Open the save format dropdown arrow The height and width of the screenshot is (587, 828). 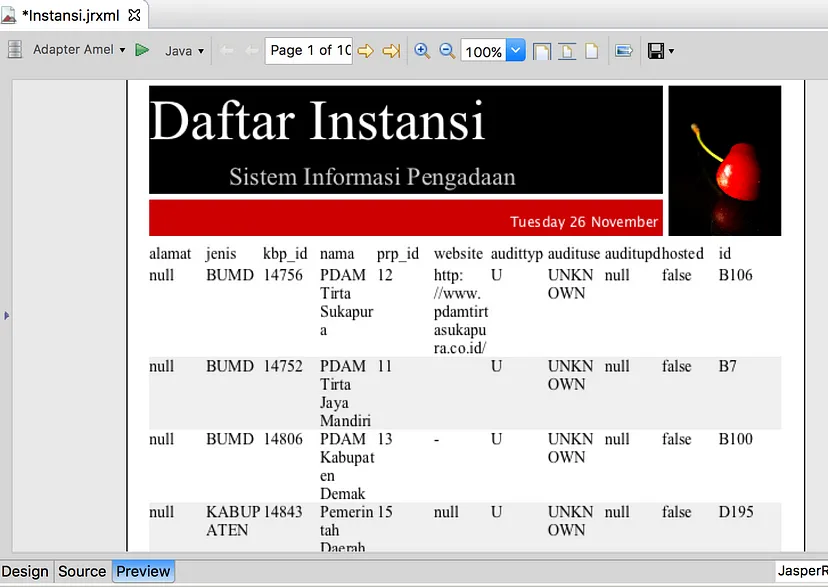click(671, 51)
